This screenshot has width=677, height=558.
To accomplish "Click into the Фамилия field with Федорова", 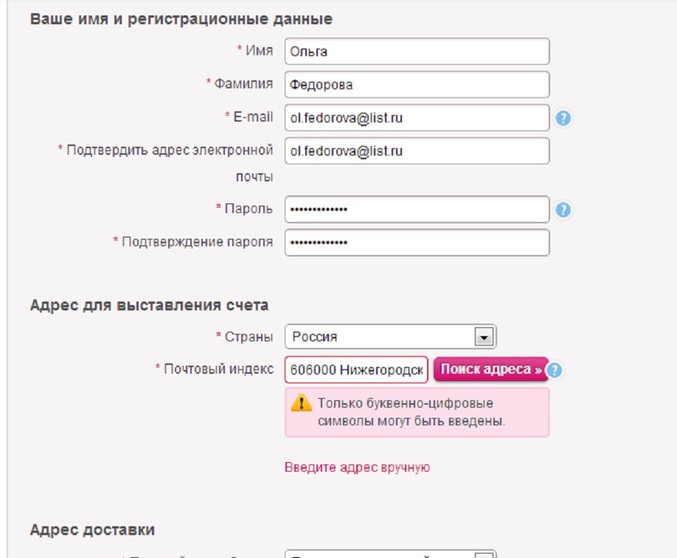I will pyautogui.click(x=416, y=85).
